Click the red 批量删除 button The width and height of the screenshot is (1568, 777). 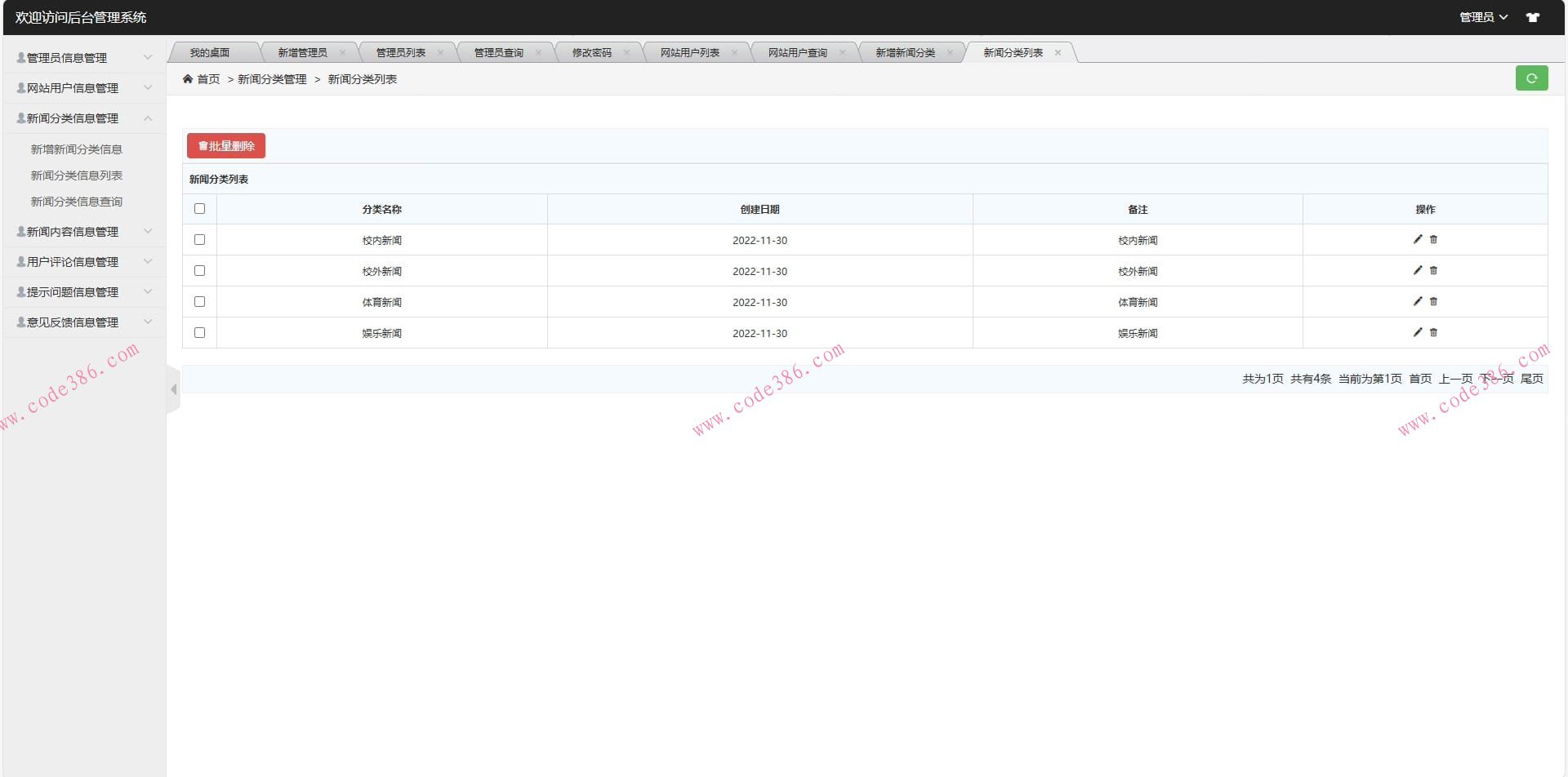coord(226,146)
